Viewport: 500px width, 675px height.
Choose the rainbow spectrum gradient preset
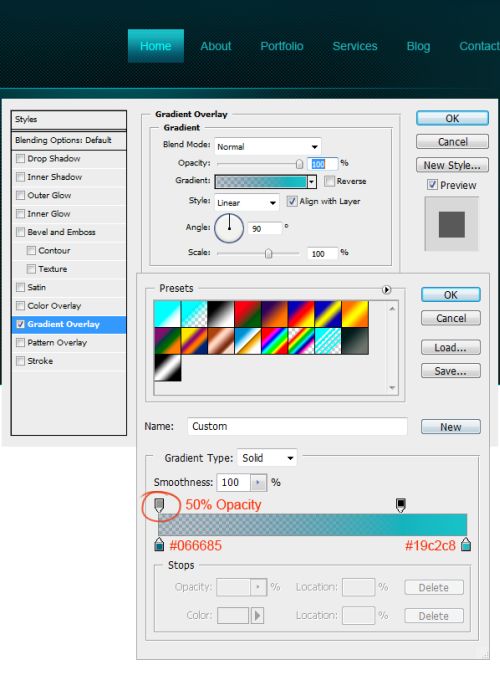click(x=274, y=341)
